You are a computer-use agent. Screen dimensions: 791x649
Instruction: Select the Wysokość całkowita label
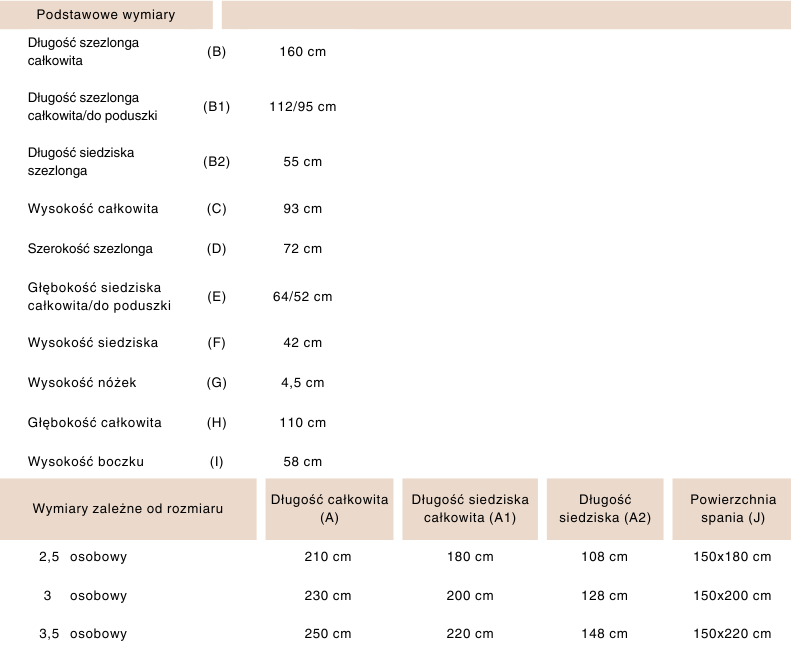pyautogui.click(x=93, y=209)
